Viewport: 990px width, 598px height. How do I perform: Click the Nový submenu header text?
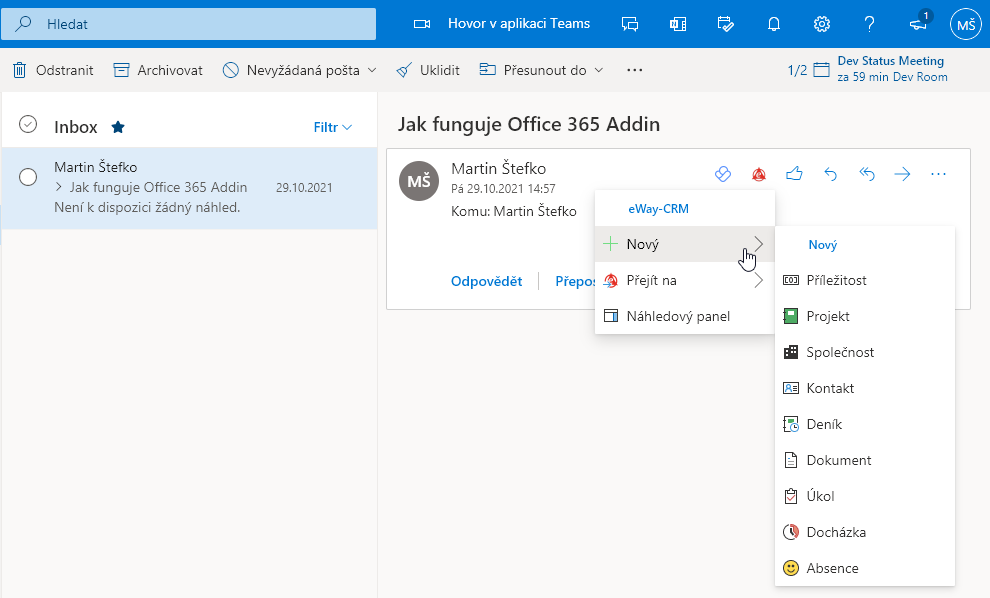click(x=823, y=245)
